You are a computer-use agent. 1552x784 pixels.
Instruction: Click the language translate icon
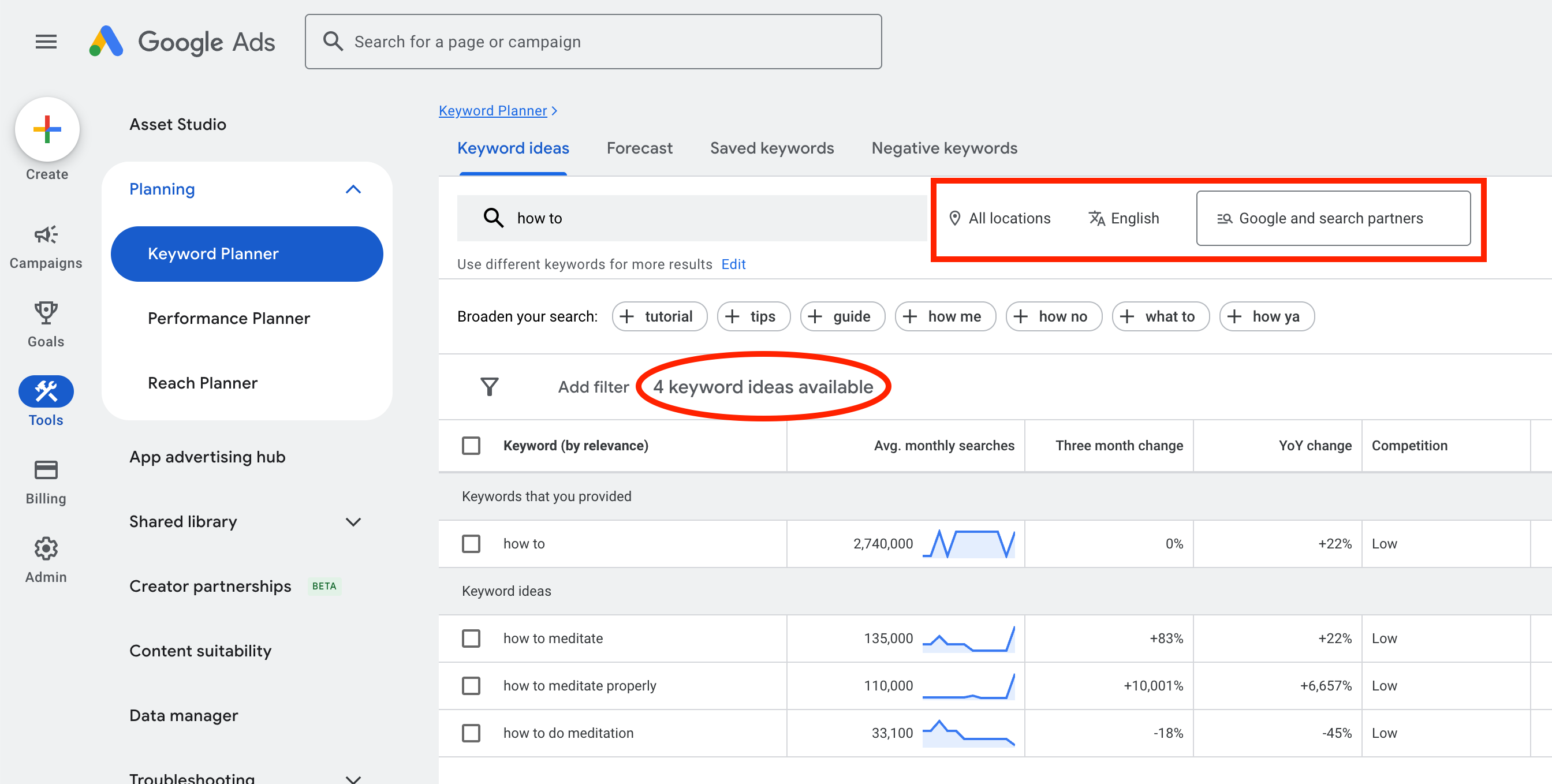[x=1096, y=218]
